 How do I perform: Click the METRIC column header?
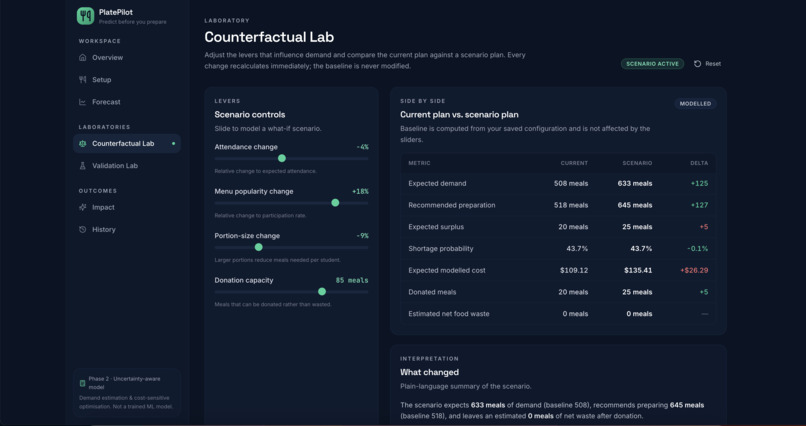coord(419,163)
